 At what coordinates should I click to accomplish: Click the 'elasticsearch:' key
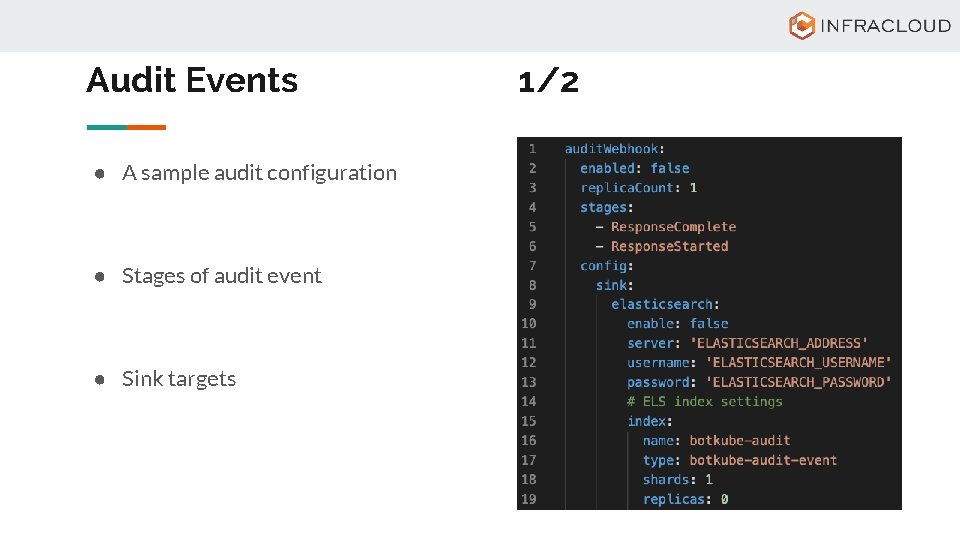[665, 304]
